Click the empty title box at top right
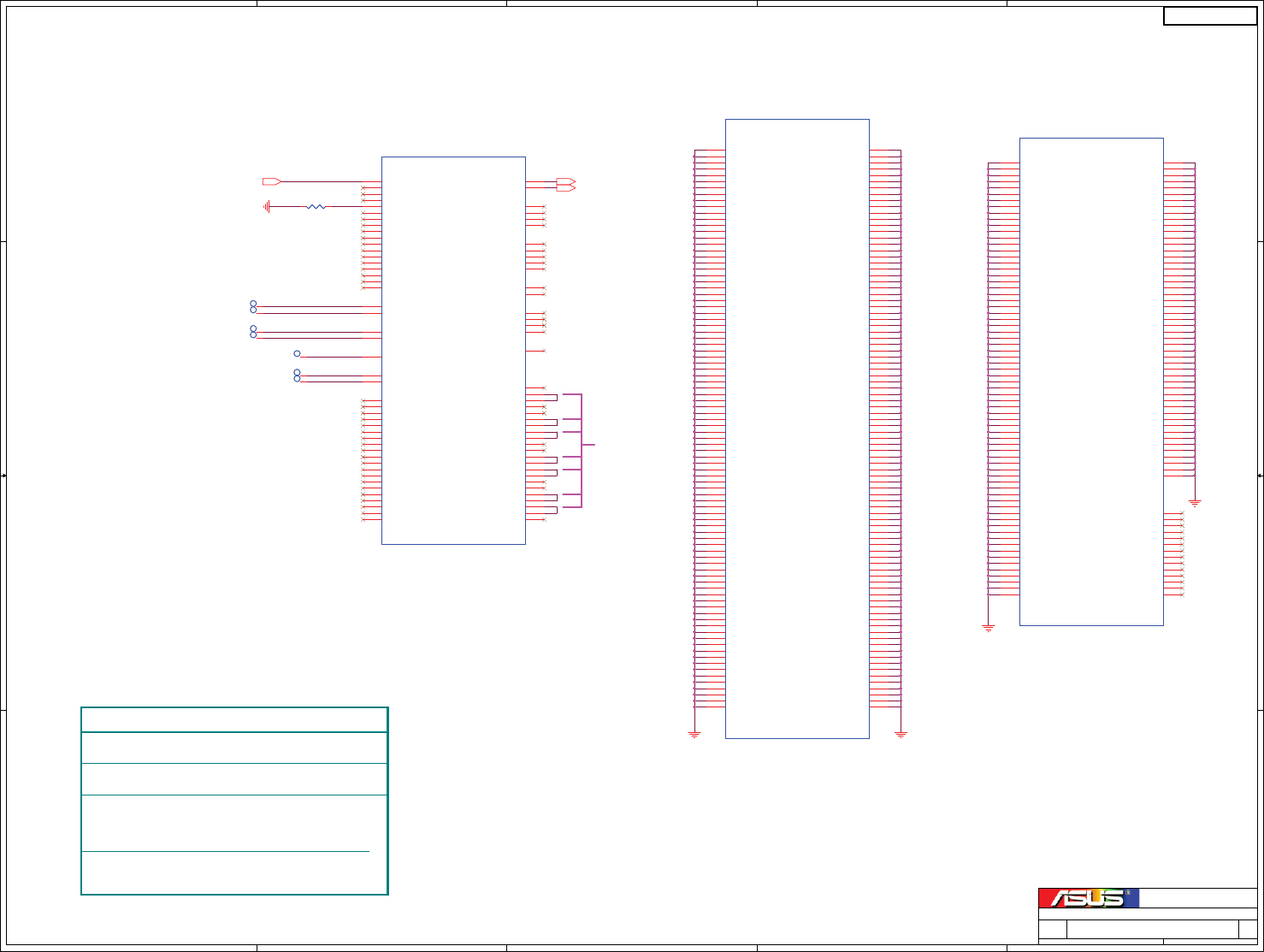Screen dimensions: 1264x952 click(1210, 15)
